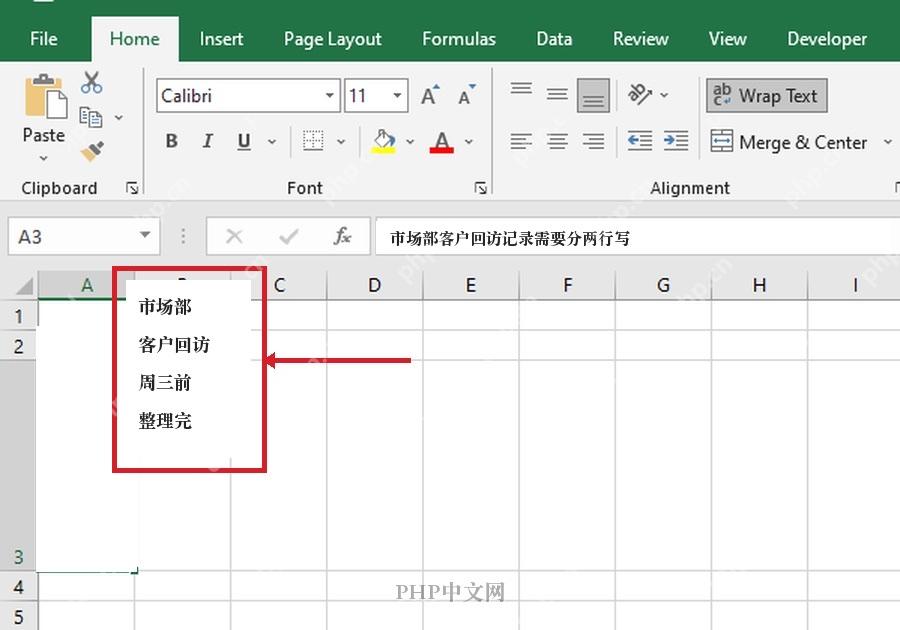Expand the Copy options arrow

click(119, 118)
